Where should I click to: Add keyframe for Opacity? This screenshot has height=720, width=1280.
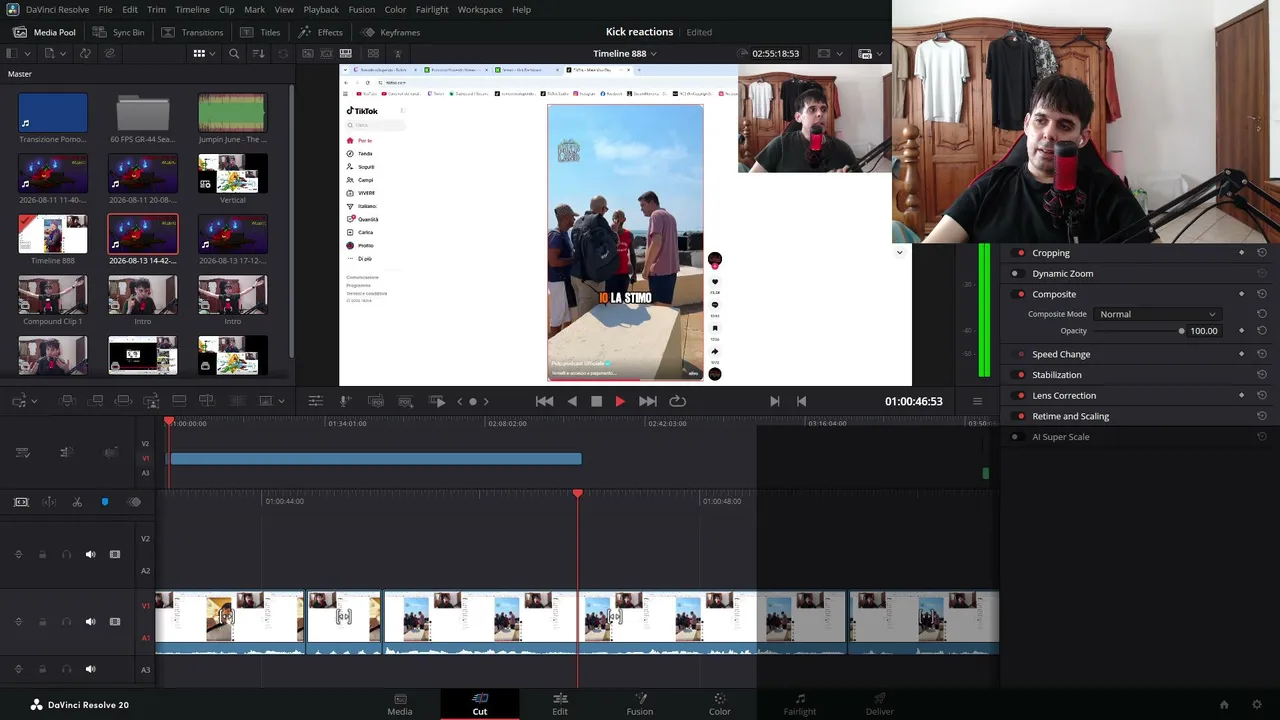click(1242, 331)
